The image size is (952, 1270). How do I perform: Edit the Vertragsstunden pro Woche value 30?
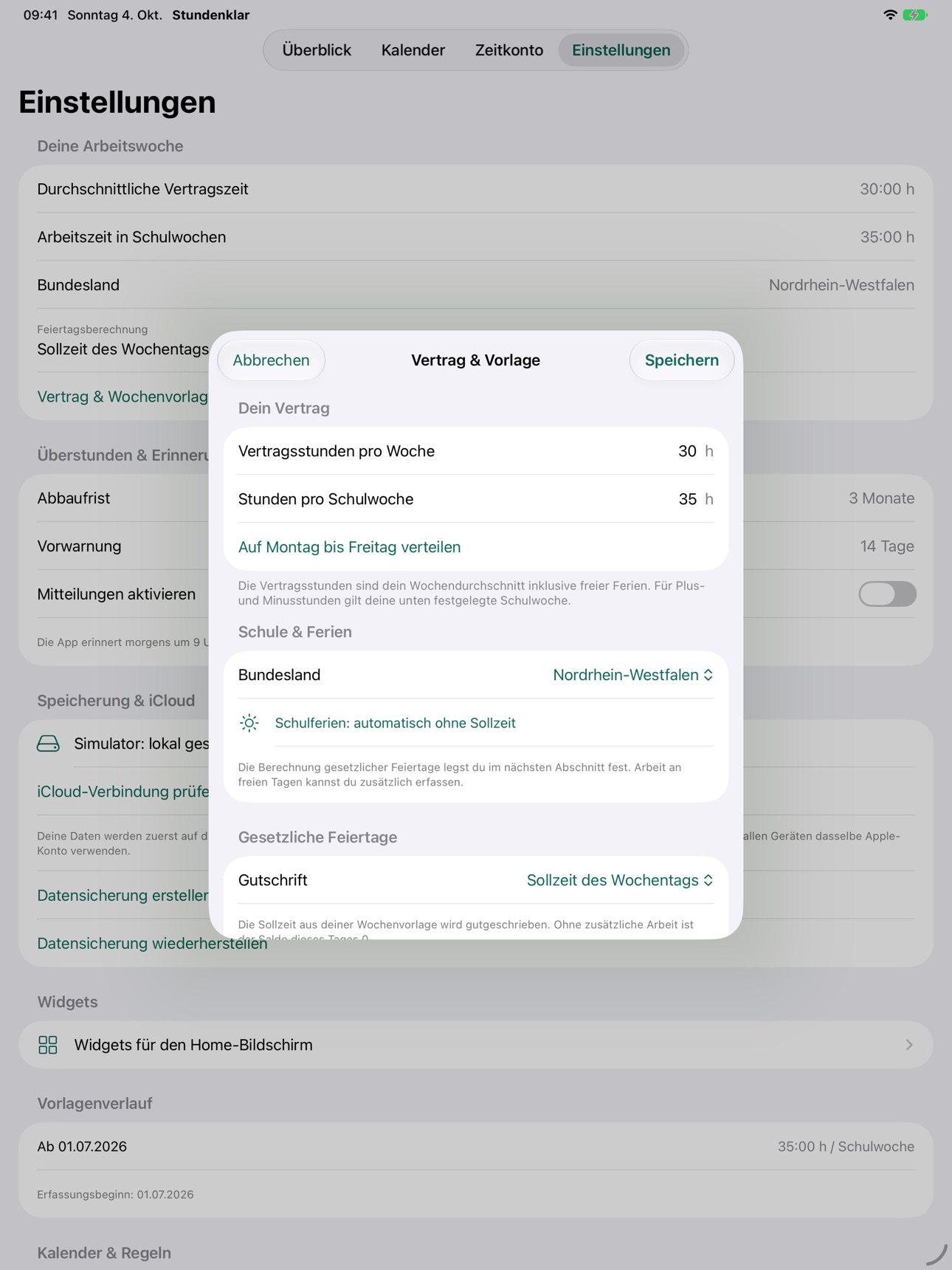[687, 451]
